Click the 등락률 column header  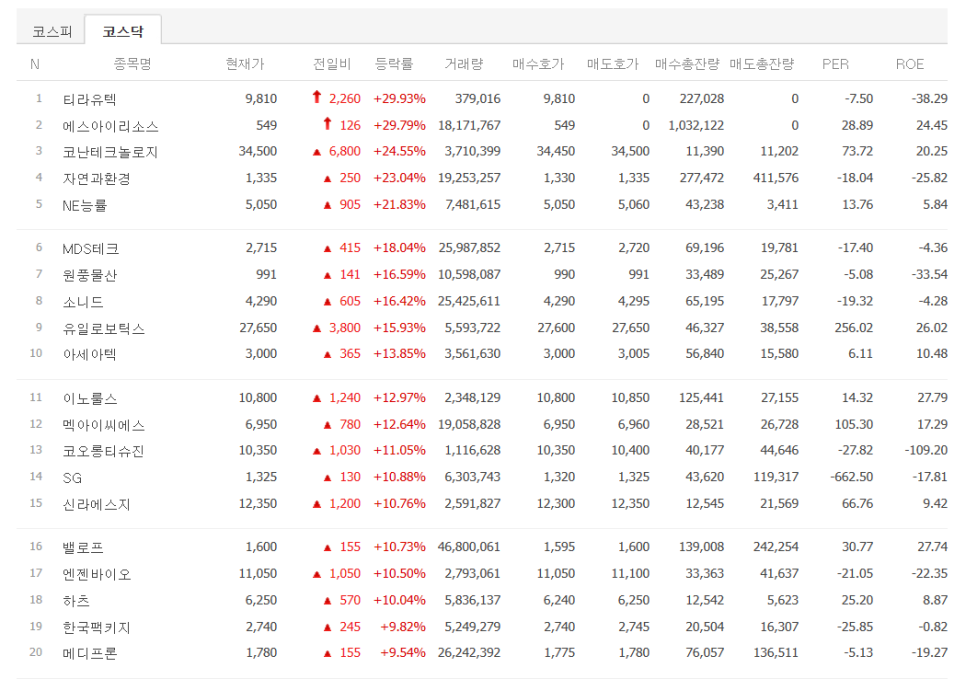coord(394,64)
